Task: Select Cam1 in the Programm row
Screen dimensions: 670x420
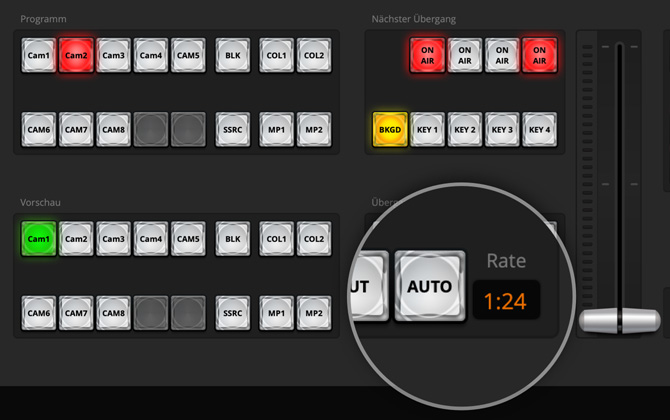Action: [38, 56]
